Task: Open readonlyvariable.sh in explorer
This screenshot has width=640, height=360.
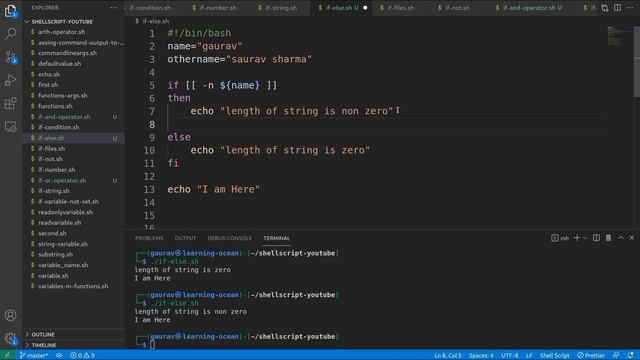Action: tap(65, 212)
